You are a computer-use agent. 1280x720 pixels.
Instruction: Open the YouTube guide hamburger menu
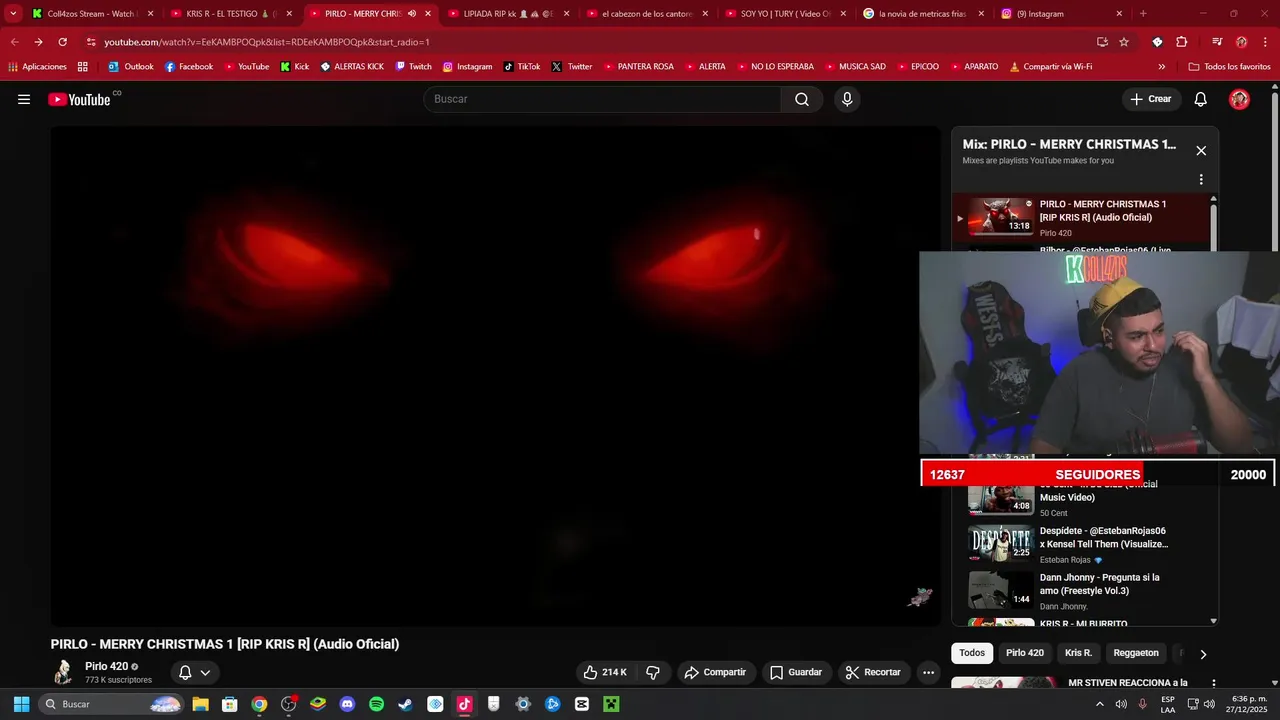[x=24, y=99]
